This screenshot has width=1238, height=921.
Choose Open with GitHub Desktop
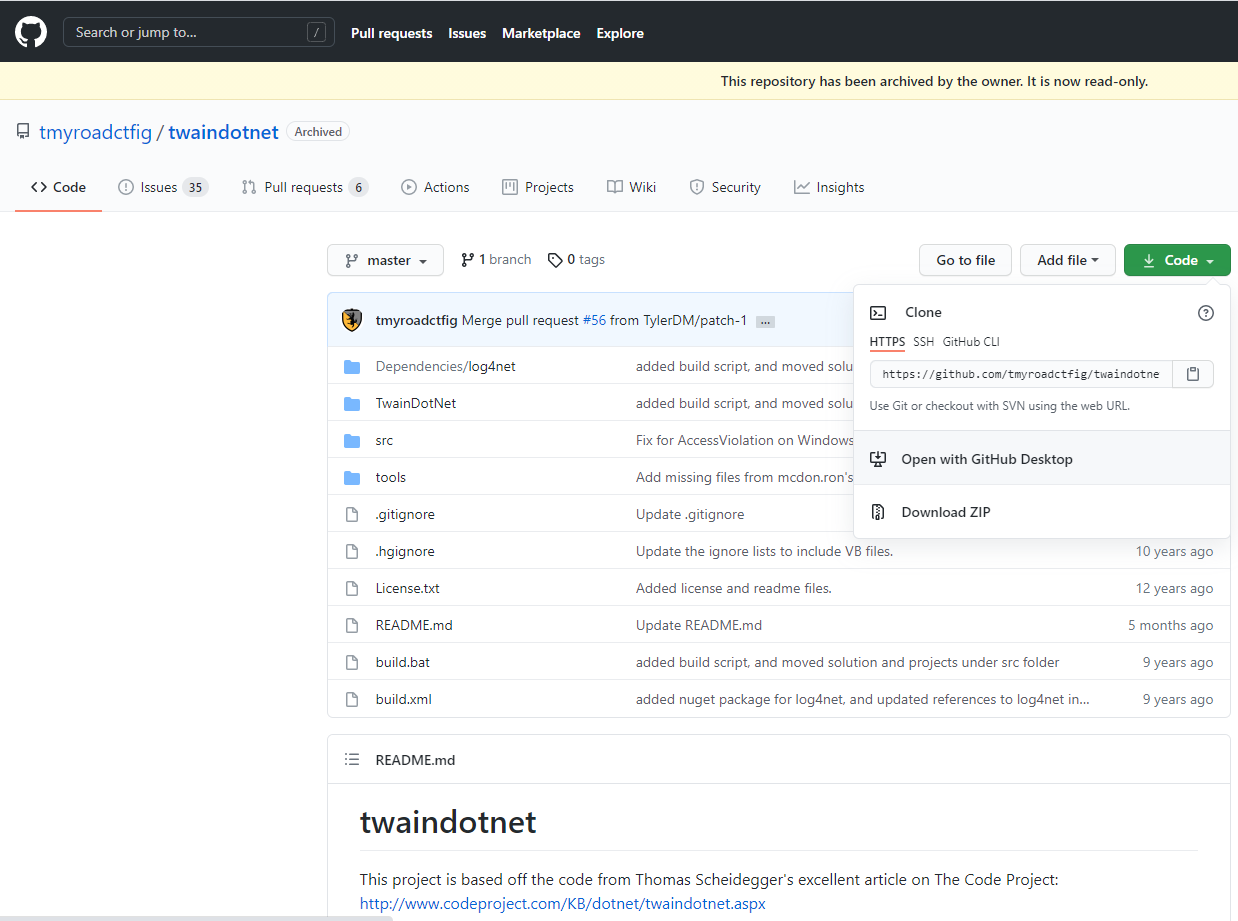pos(1041,459)
